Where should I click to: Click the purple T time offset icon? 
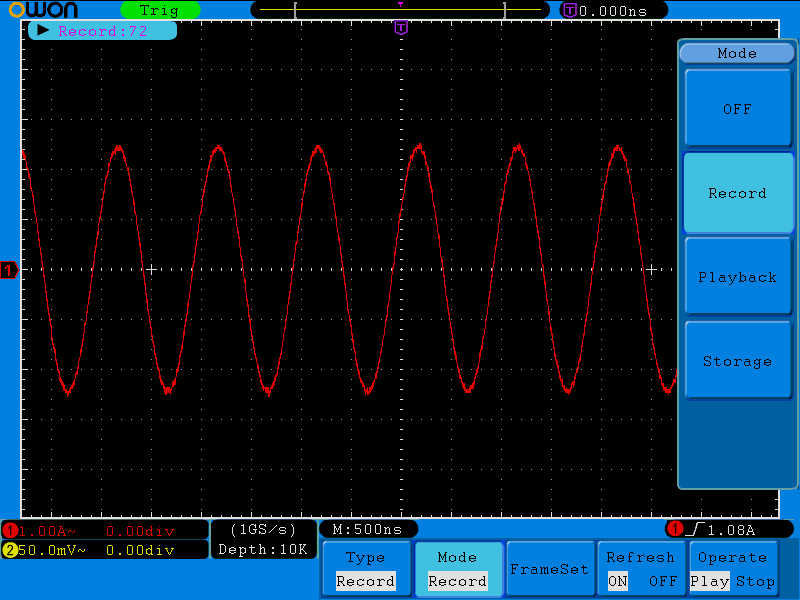pos(570,10)
